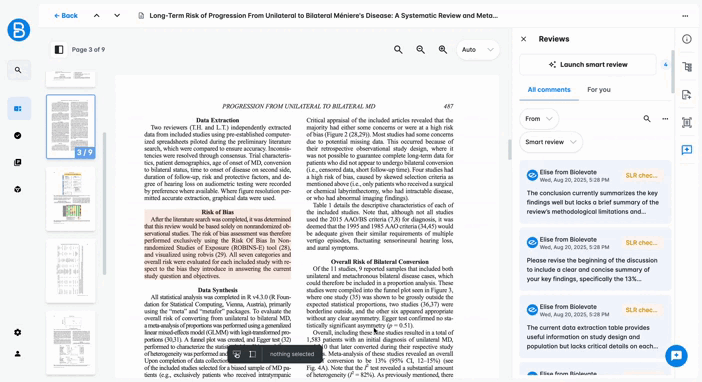Click the Data Extraction heading

coord(218,120)
